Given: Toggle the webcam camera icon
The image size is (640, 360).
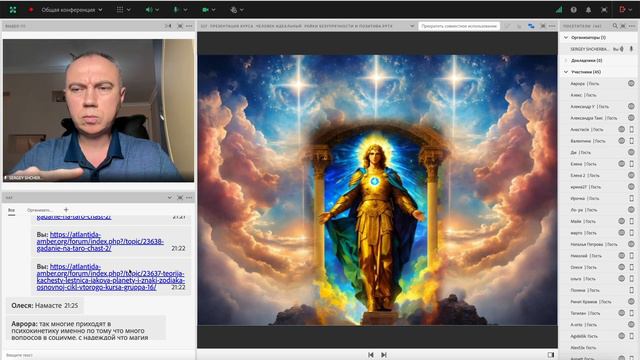Looking at the screenshot, I should (x=205, y=9).
